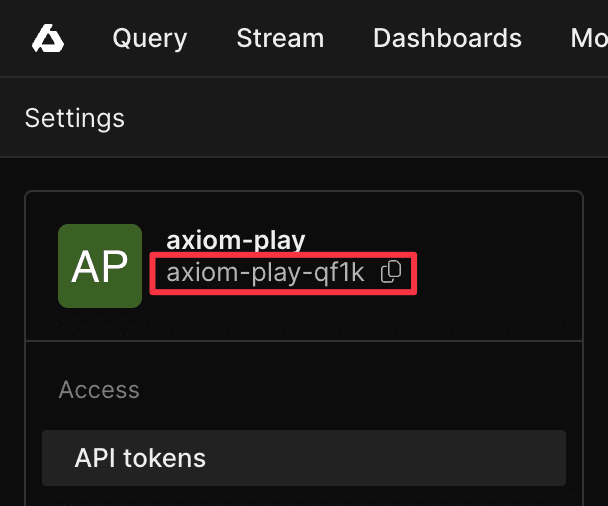This screenshot has width=608, height=506.
Task: Open the partially visible Monitors tab
Action: coord(589,39)
